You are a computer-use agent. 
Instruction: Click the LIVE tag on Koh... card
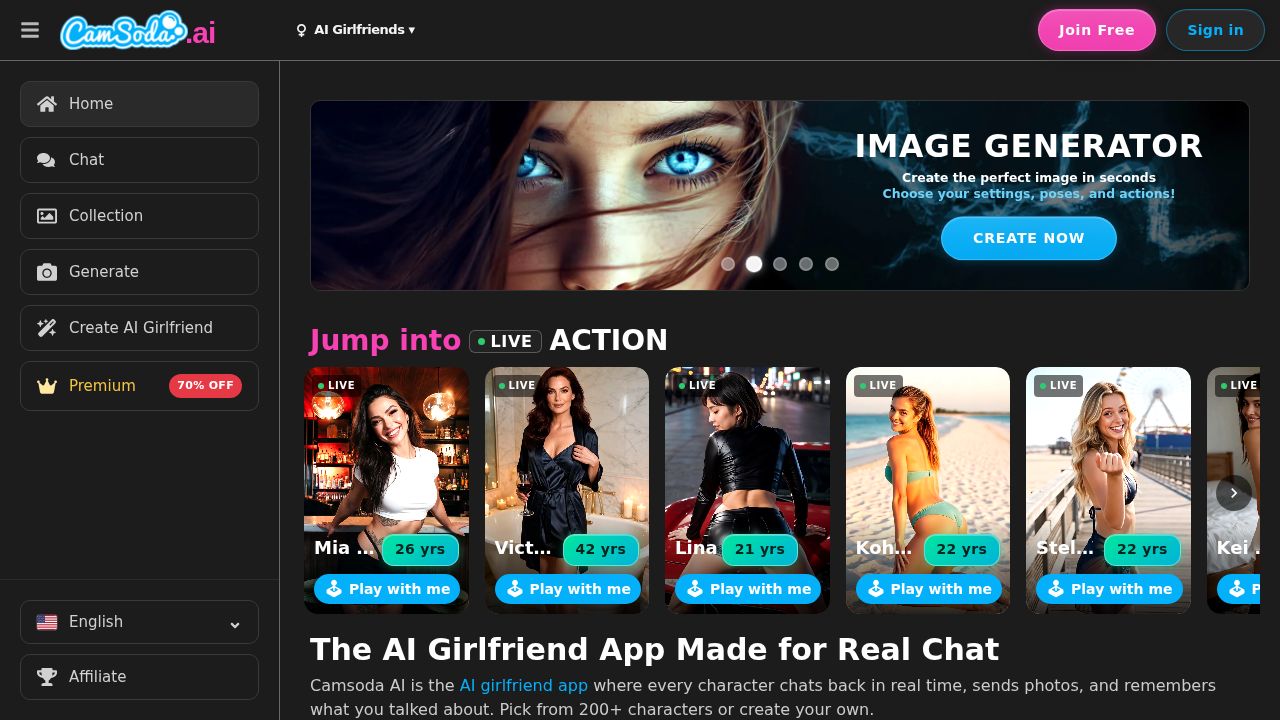coord(878,385)
